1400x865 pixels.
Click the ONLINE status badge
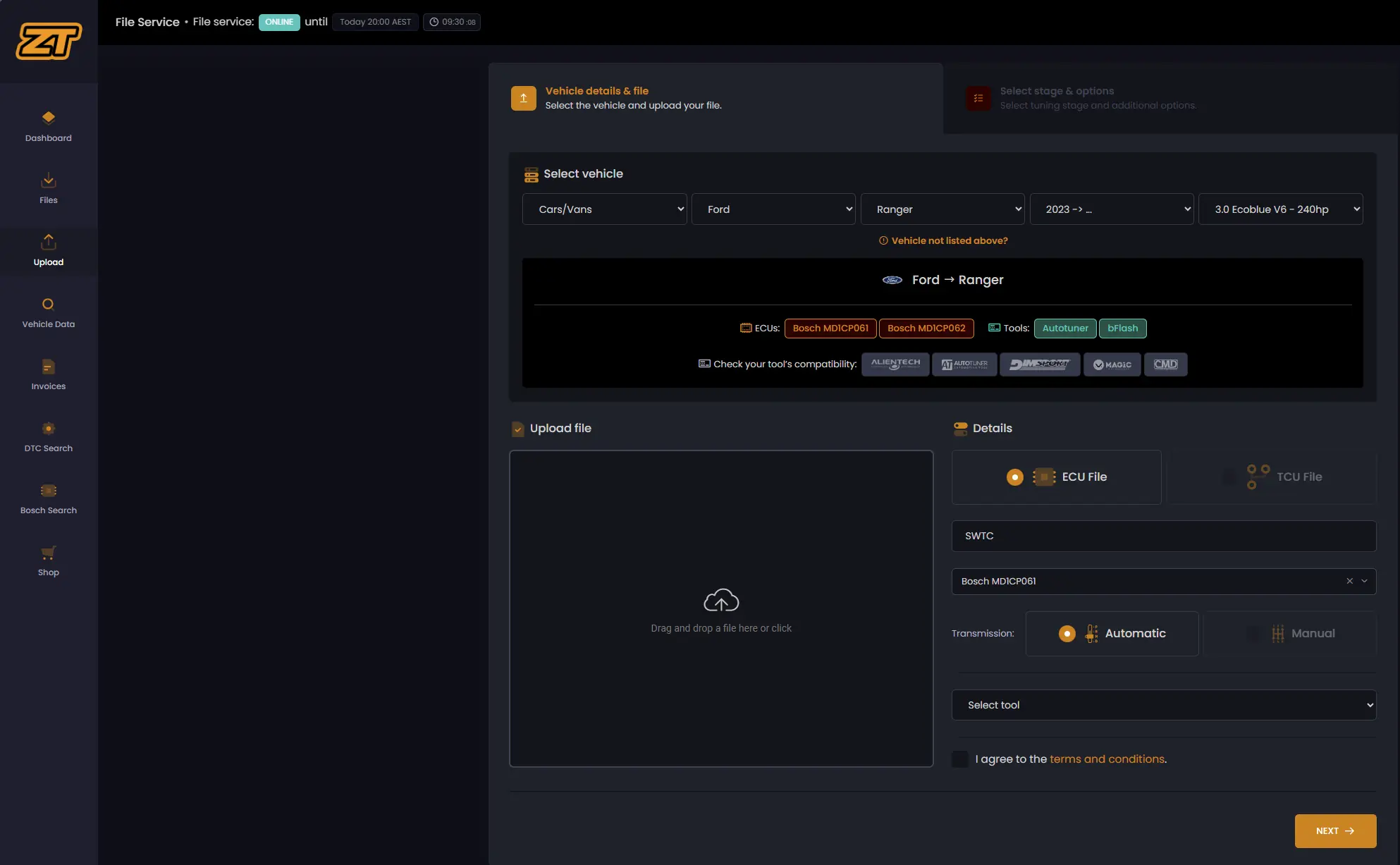tap(279, 22)
